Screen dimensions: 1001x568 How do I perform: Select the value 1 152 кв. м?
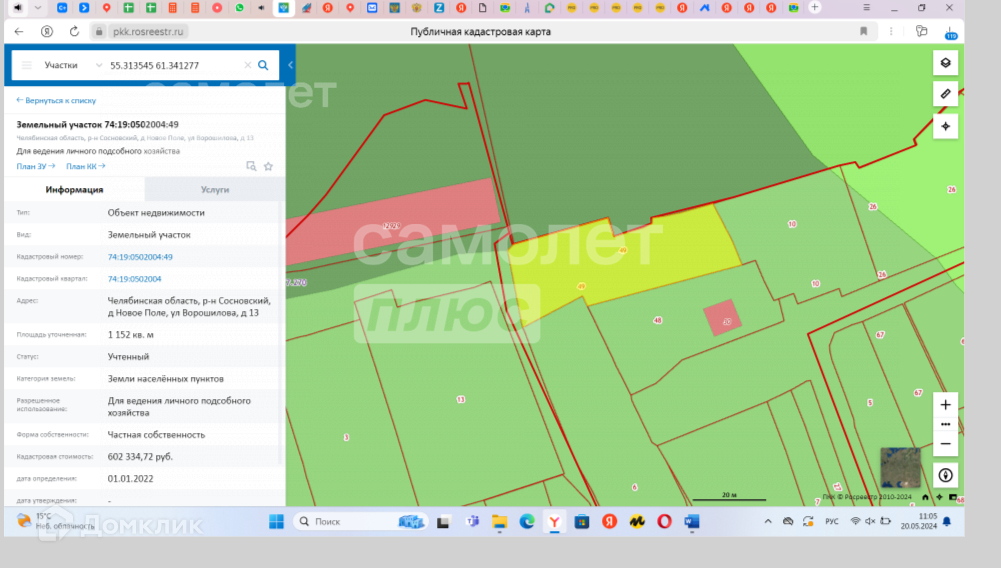click(x=130, y=334)
